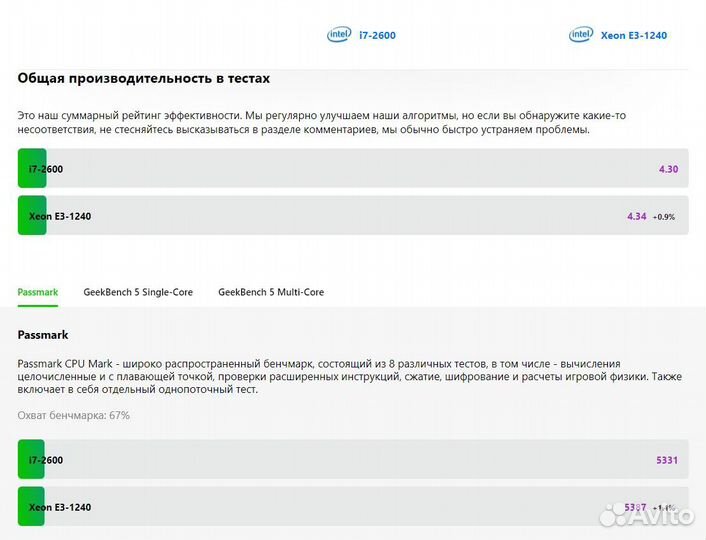Viewport: 706px width, 540px height.
Task: Click the 4.30 overall score value
Action: click(x=668, y=169)
